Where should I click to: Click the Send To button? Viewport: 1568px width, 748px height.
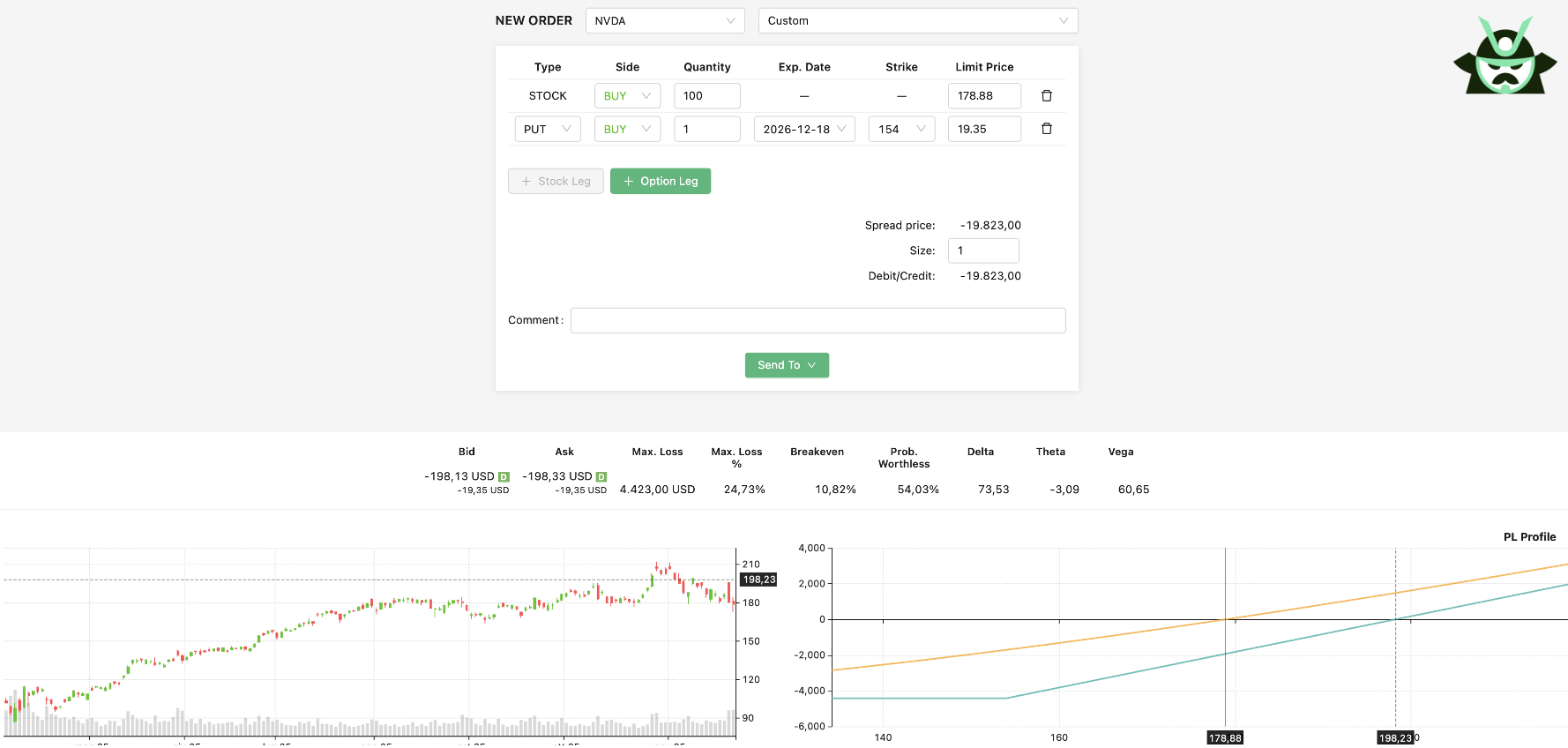click(x=786, y=365)
